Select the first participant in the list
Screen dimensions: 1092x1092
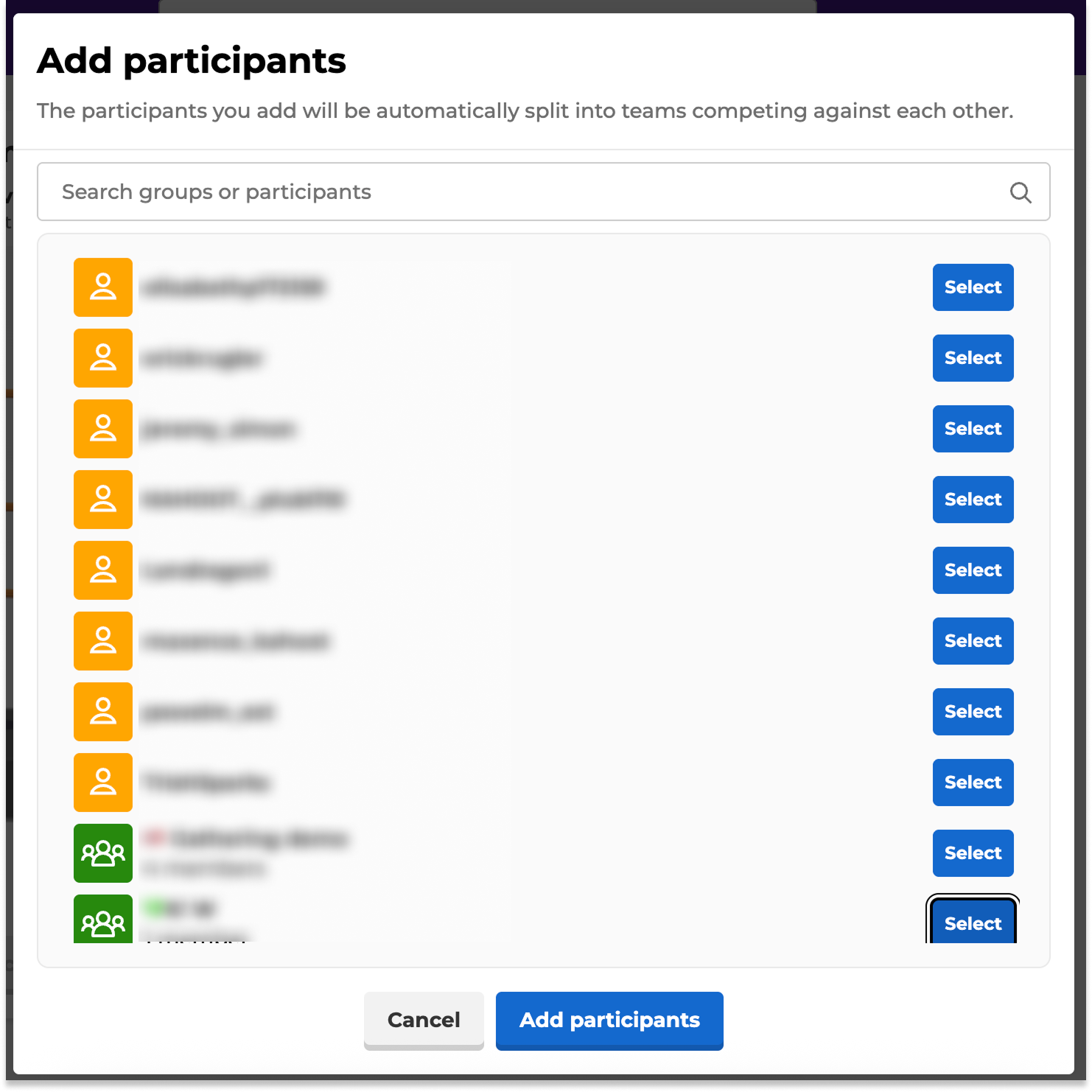point(973,287)
